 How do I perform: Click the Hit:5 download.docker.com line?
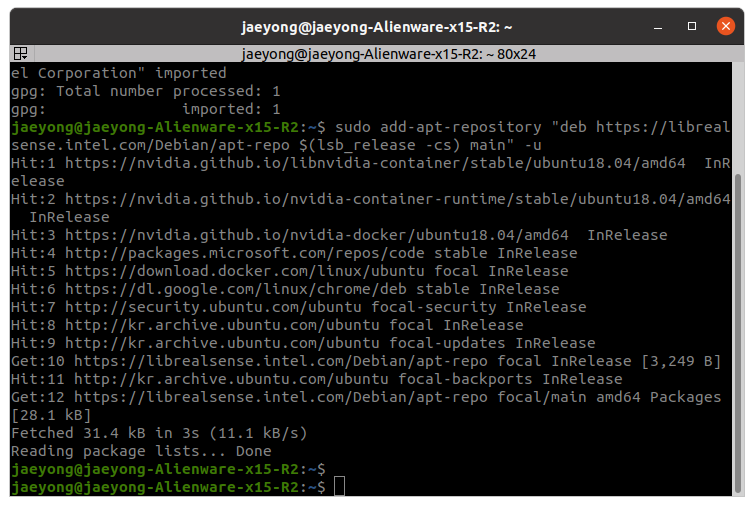[289, 271]
